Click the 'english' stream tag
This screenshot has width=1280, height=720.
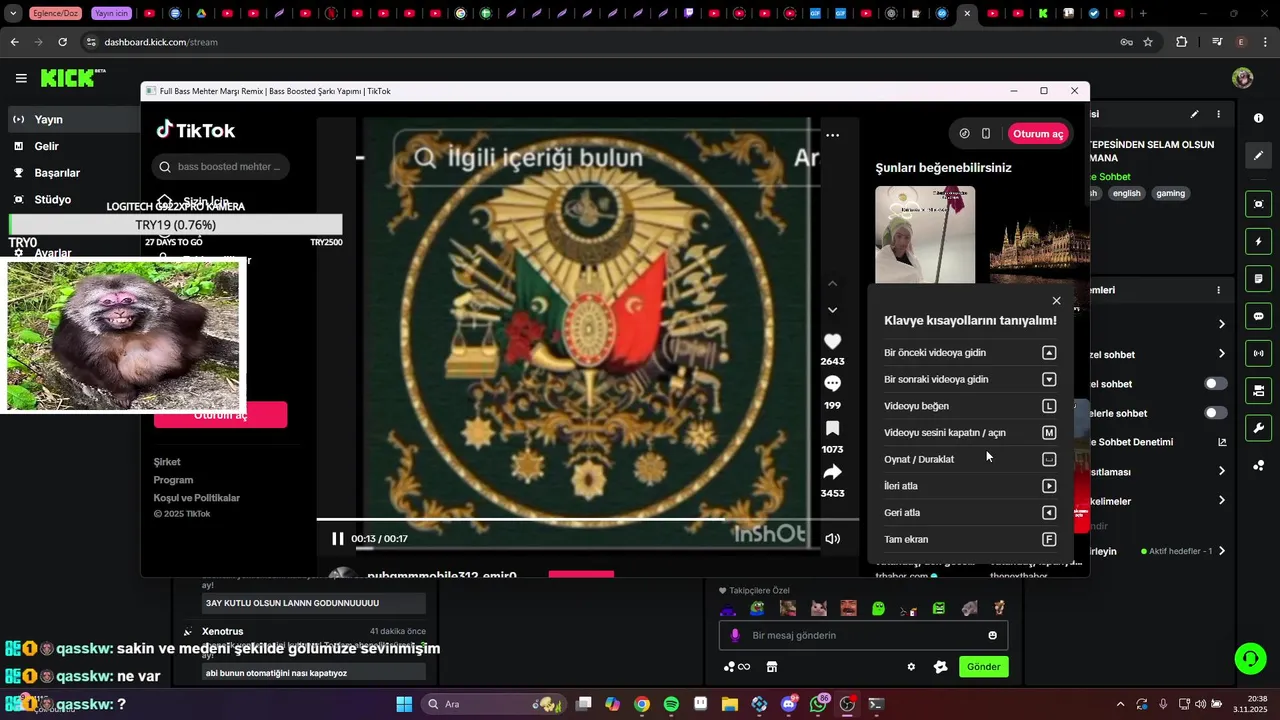click(x=1126, y=193)
